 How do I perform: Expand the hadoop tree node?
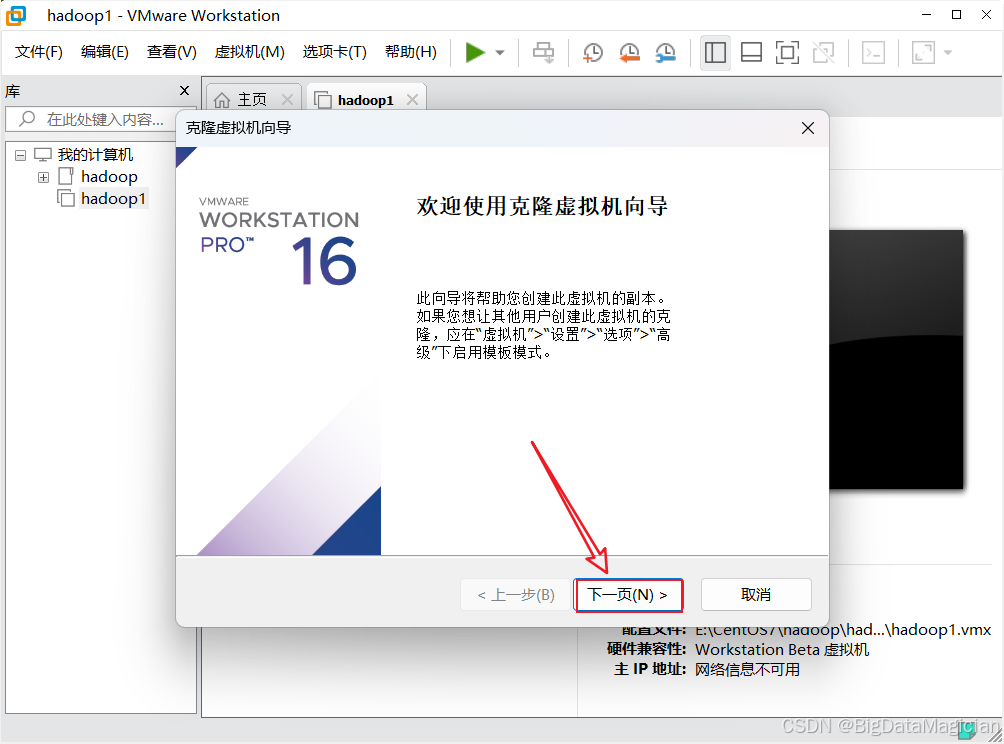coord(43,177)
